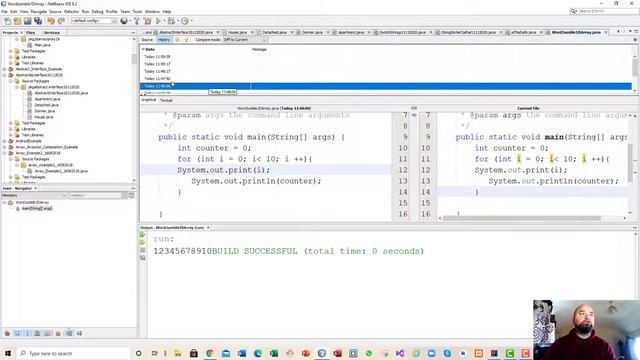
Task: Open the Tools menu
Action: point(138,11)
